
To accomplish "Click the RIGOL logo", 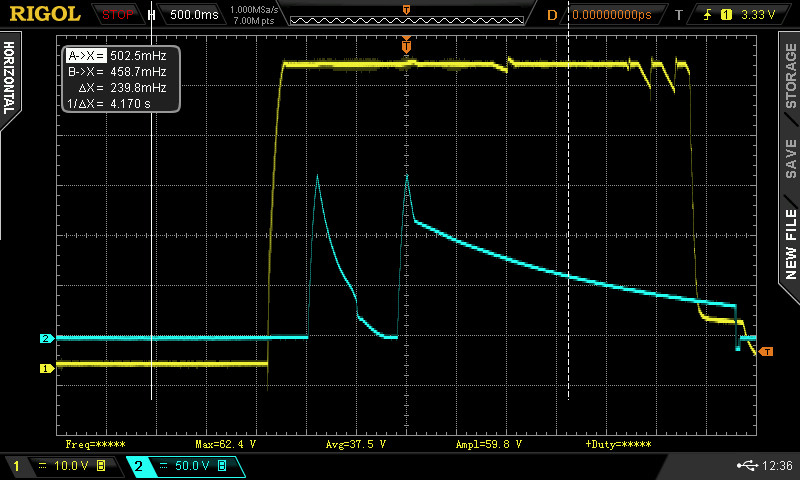I will (45, 14).
